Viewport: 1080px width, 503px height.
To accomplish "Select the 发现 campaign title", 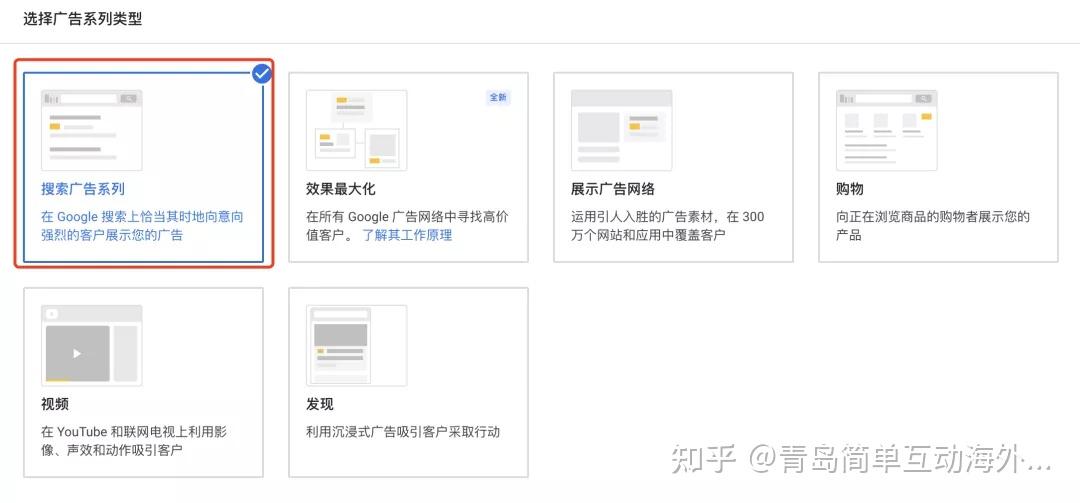I will click(x=320, y=404).
